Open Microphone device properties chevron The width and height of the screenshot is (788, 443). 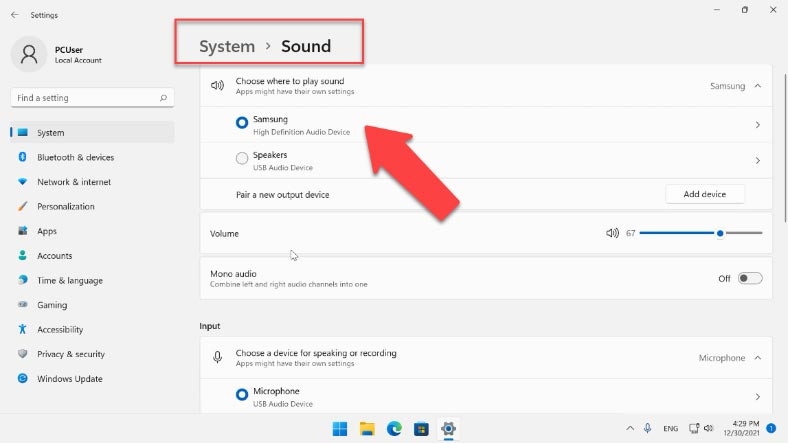tap(757, 397)
